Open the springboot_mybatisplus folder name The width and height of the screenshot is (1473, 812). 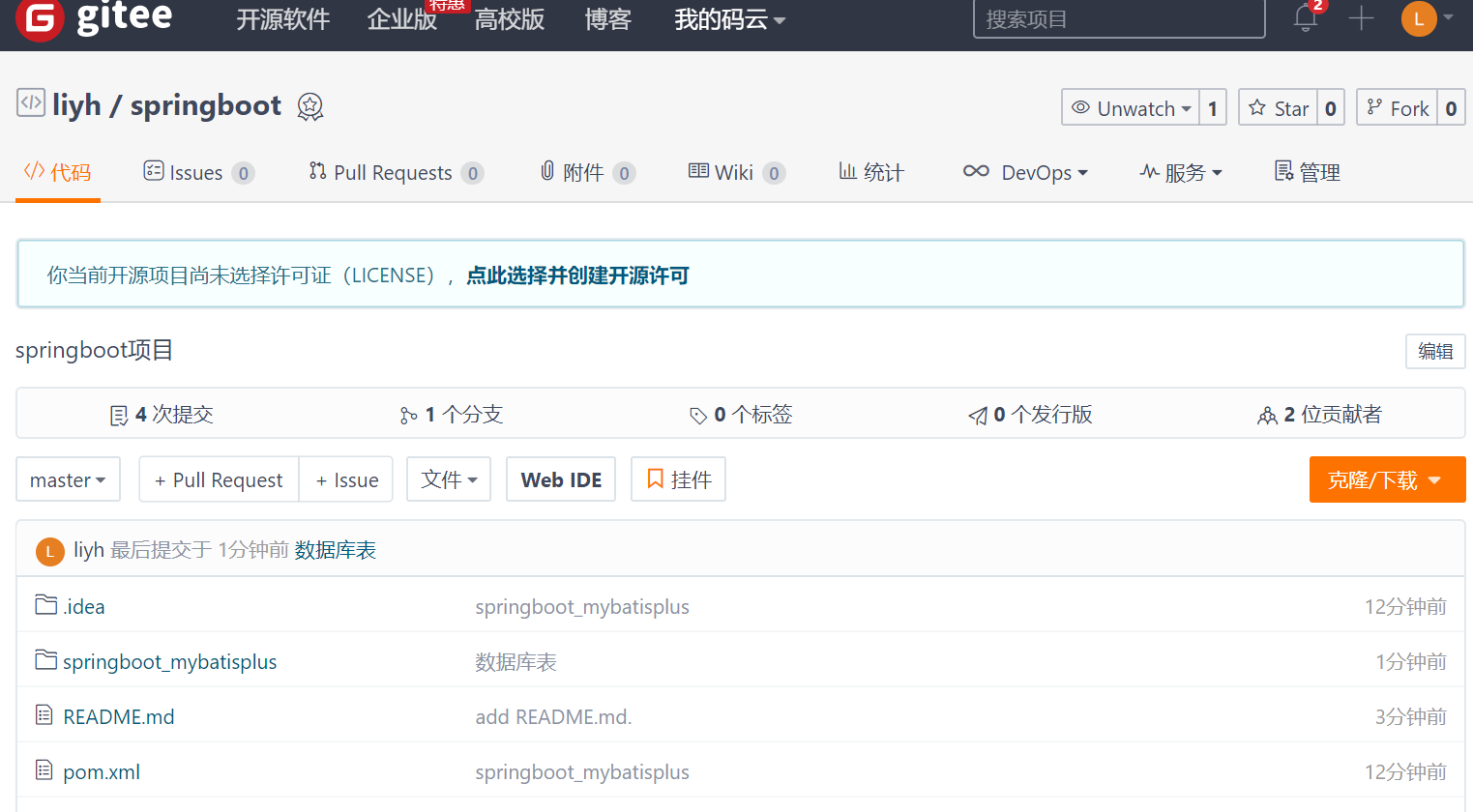pos(170,661)
